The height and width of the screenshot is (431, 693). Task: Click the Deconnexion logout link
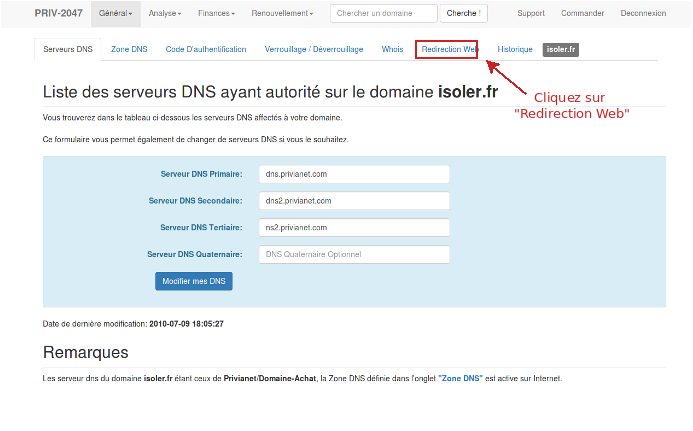(x=643, y=13)
